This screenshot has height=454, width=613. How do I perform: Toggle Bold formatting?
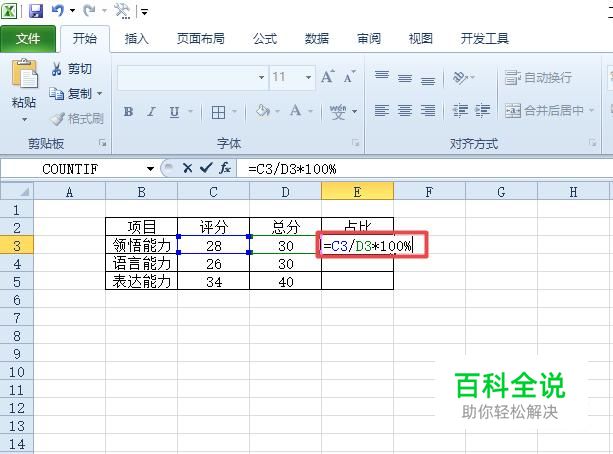click(x=128, y=112)
